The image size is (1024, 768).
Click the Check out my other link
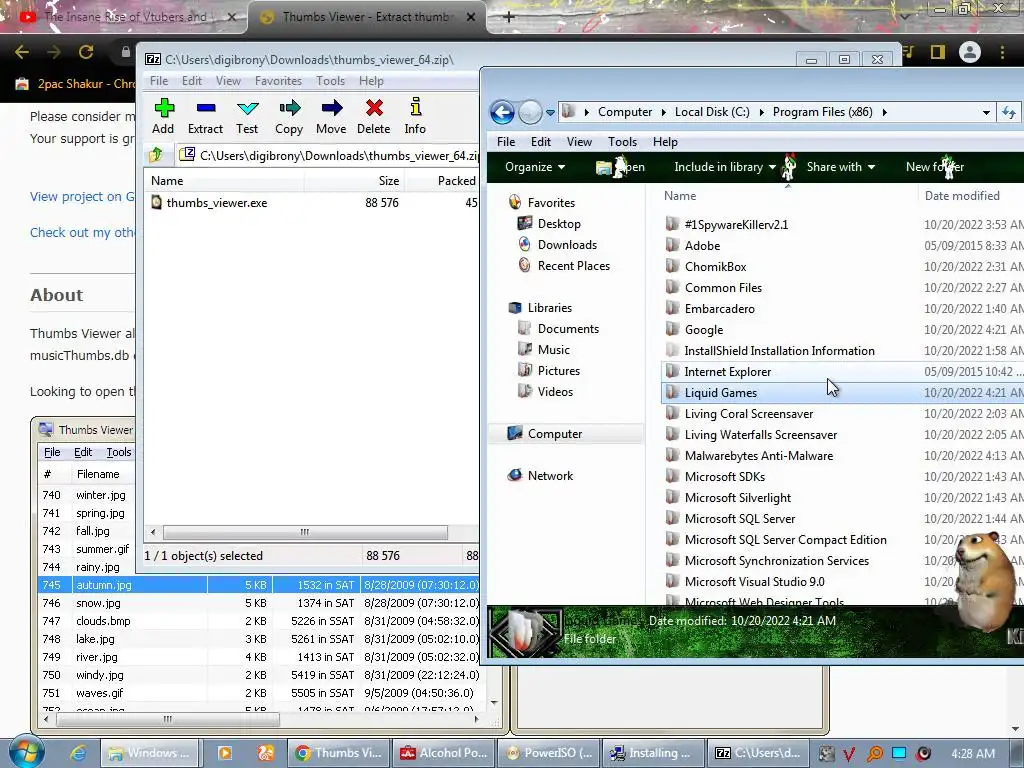click(x=82, y=232)
